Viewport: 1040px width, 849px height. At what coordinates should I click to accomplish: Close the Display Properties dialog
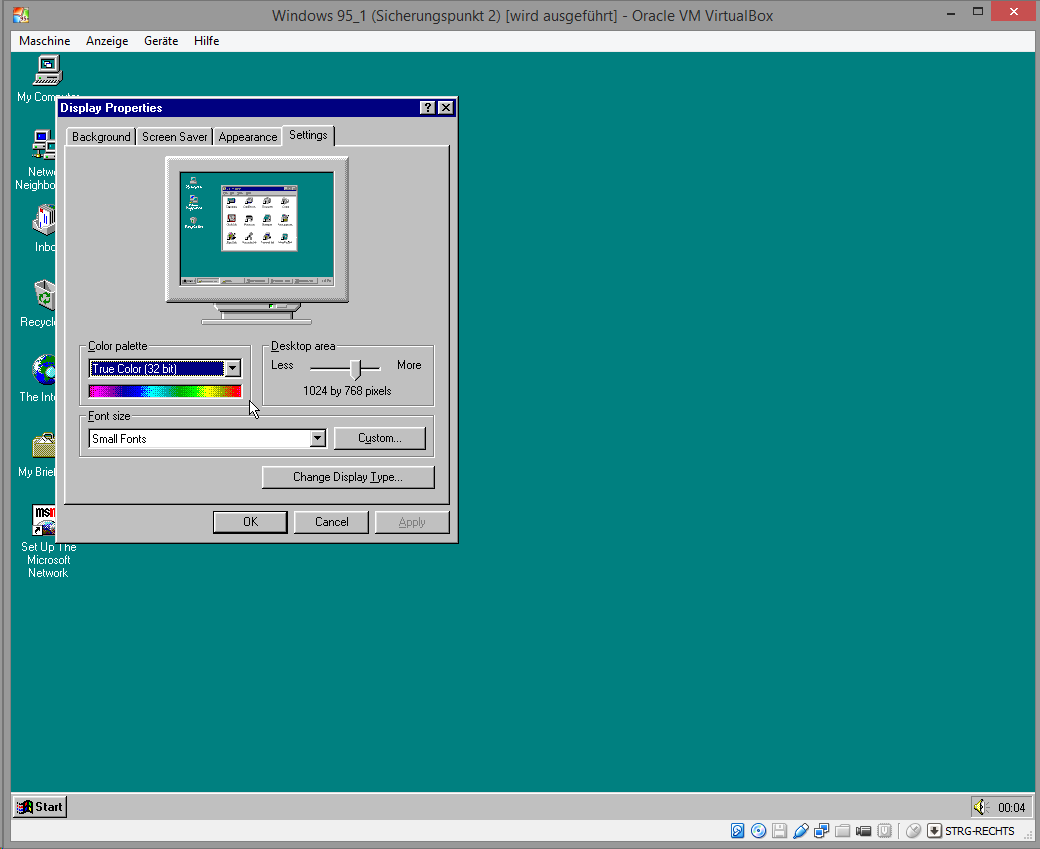click(x=446, y=107)
